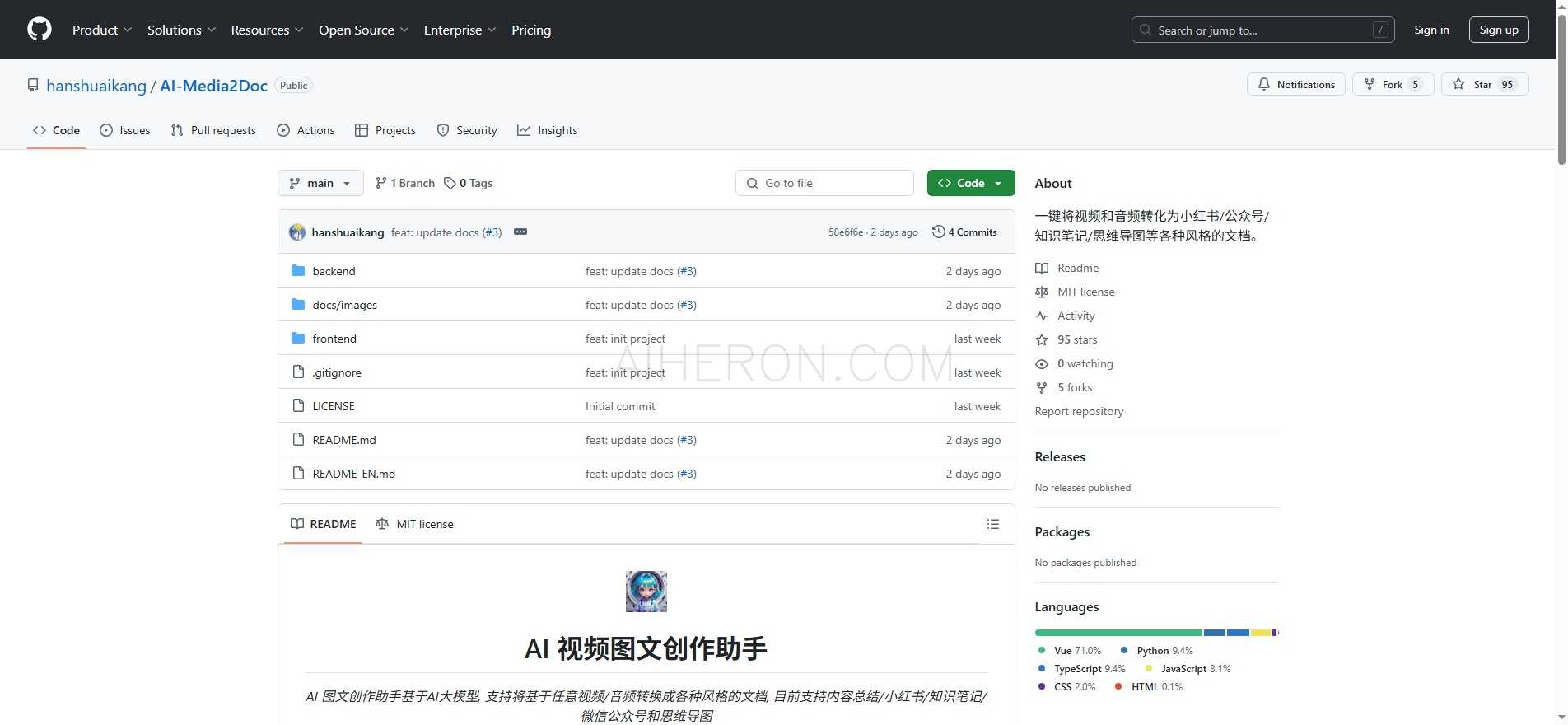Click the README.md file icon
The height and width of the screenshot is (725, 1568).
(x=298, y=440)
